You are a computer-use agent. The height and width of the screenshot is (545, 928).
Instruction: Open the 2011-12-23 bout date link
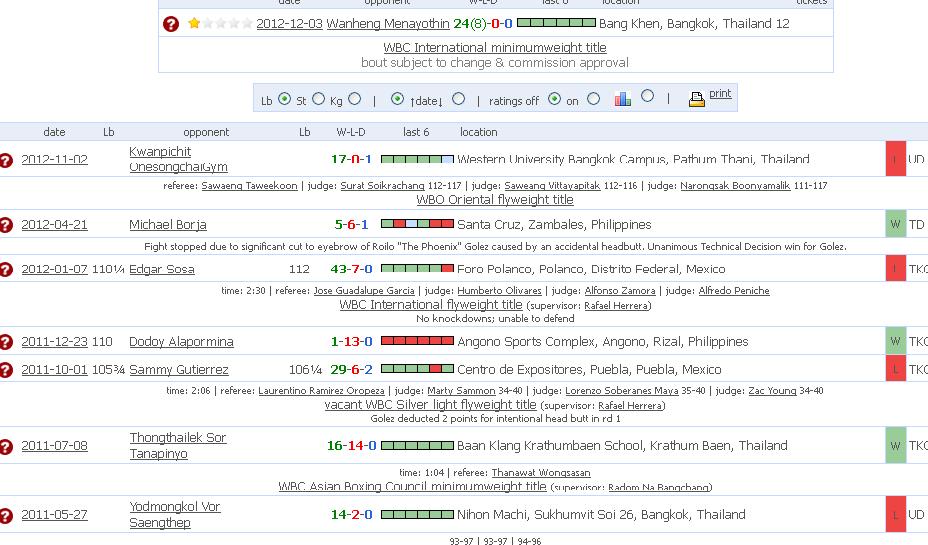click(x=54, y=342)
